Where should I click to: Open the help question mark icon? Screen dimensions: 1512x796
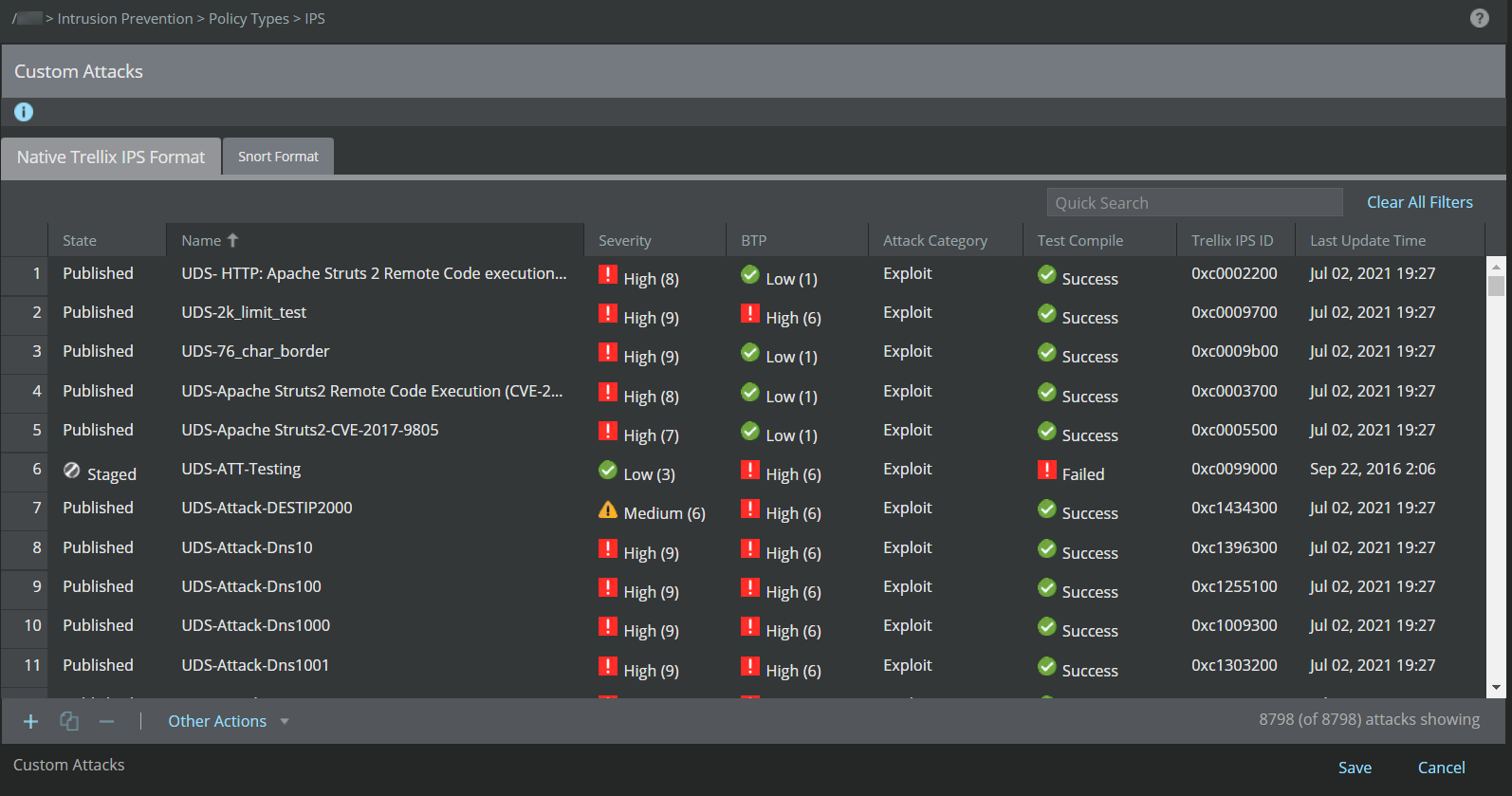tap(1479, 18)
